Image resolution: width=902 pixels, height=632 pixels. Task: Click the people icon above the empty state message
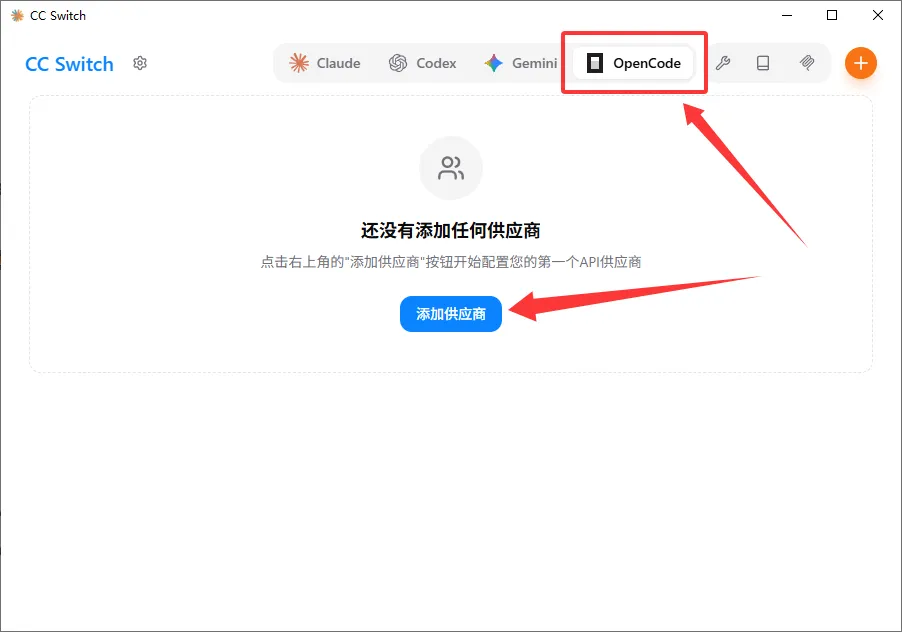[450, 168]
